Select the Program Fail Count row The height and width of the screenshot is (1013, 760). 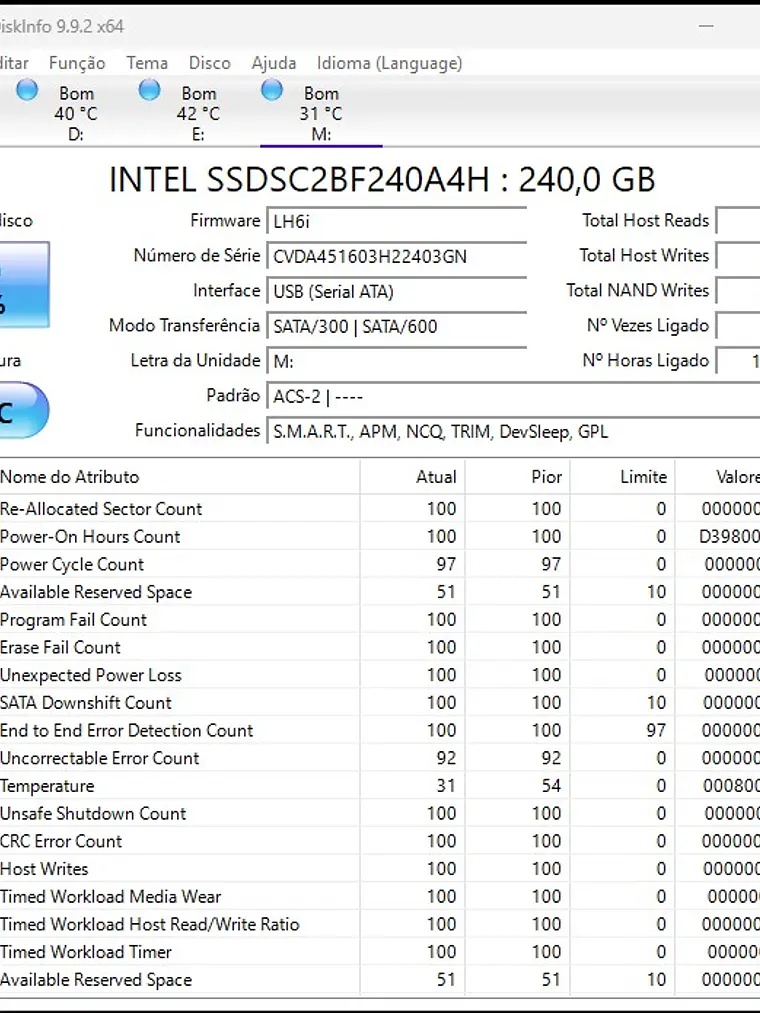coord(380,620)
